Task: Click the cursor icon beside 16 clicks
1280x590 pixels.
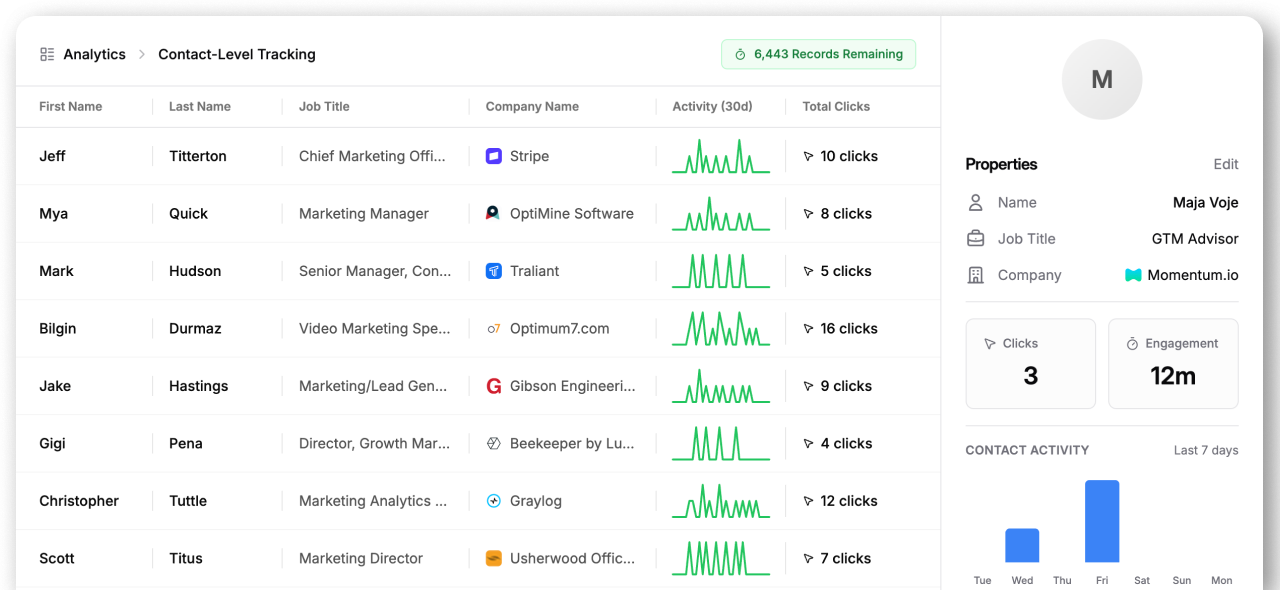Action: click(x=808, y=328)
